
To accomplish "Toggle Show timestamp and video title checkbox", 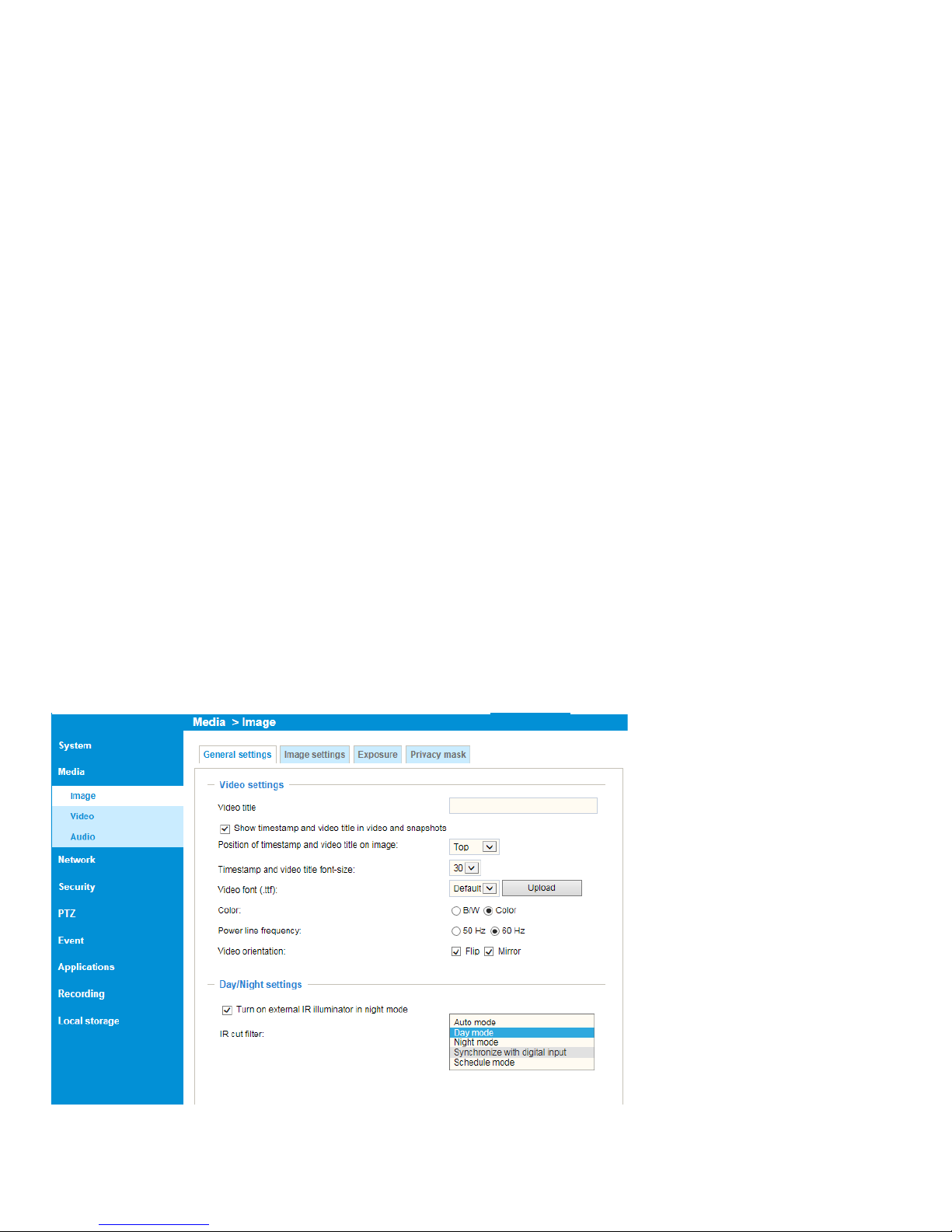I will pos(225,829).
